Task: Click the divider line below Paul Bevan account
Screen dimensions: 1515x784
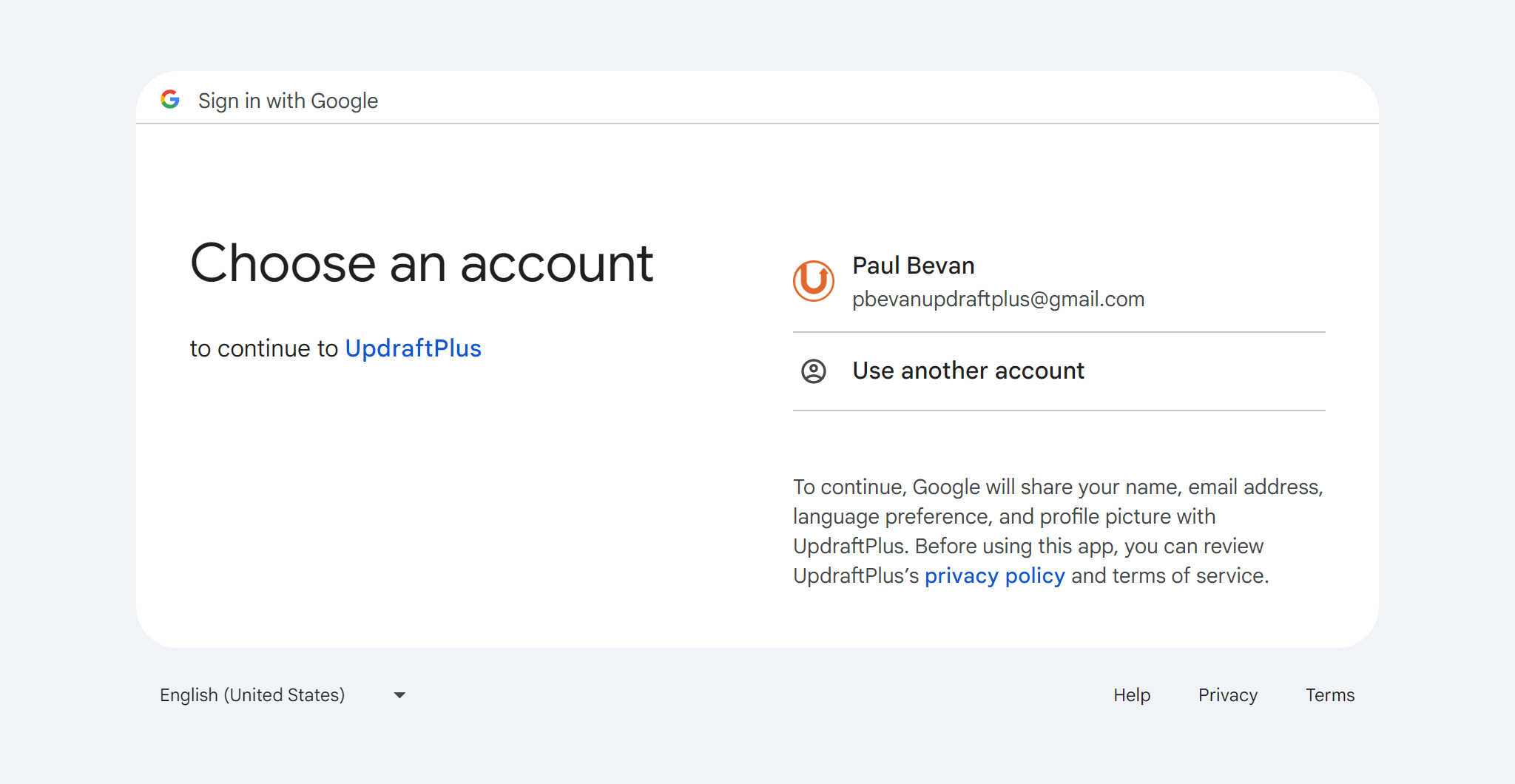Action: click(1058, 332)
